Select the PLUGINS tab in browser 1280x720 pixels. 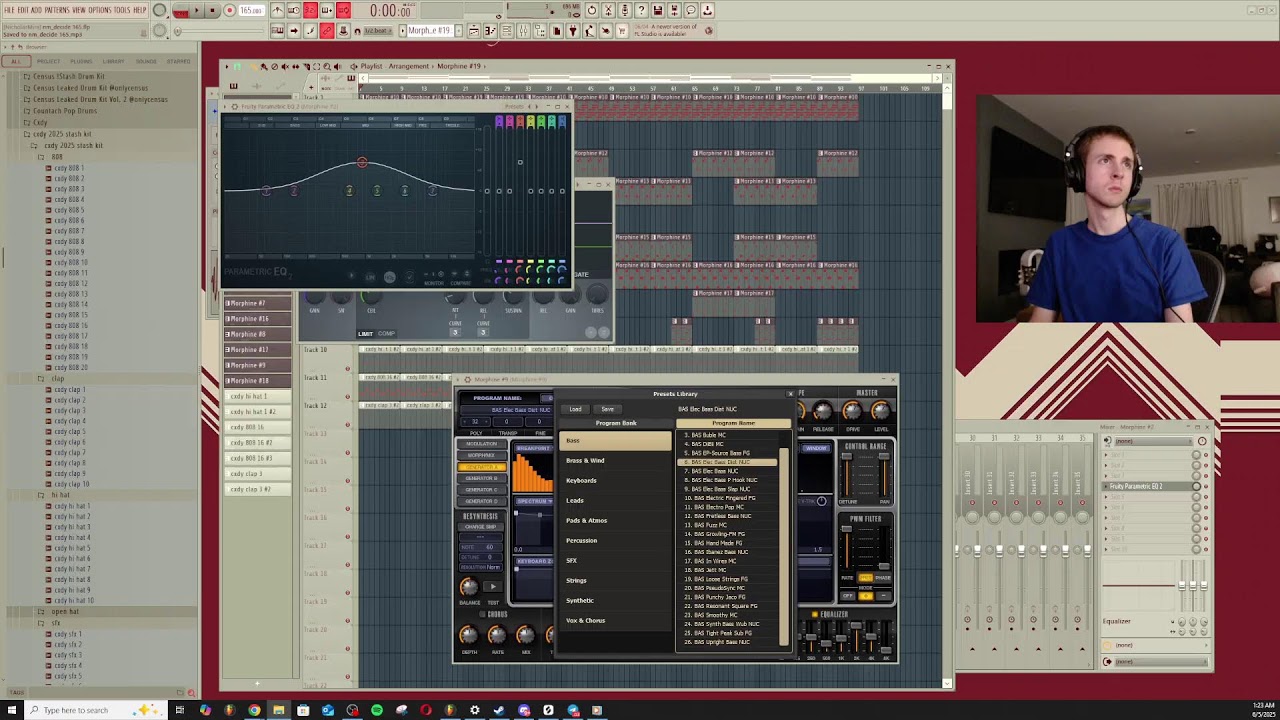click(x=81, y=61)
